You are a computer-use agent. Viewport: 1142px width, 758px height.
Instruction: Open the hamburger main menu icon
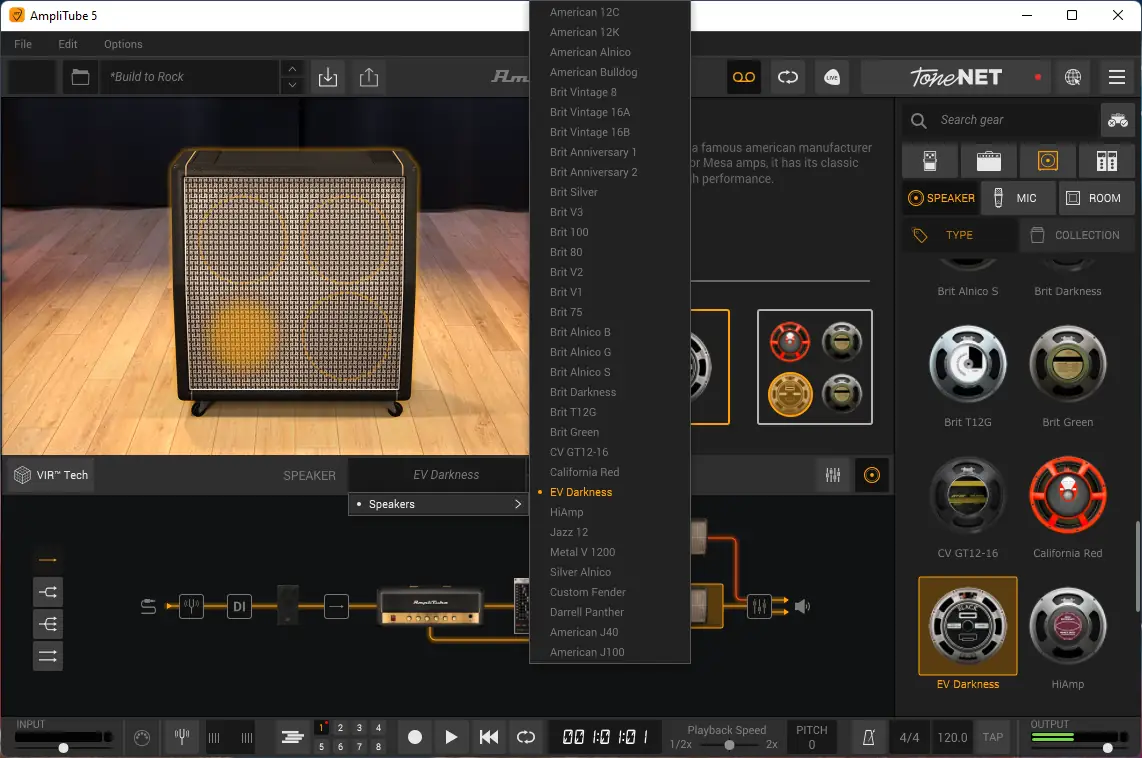(x=1117, y=77)
